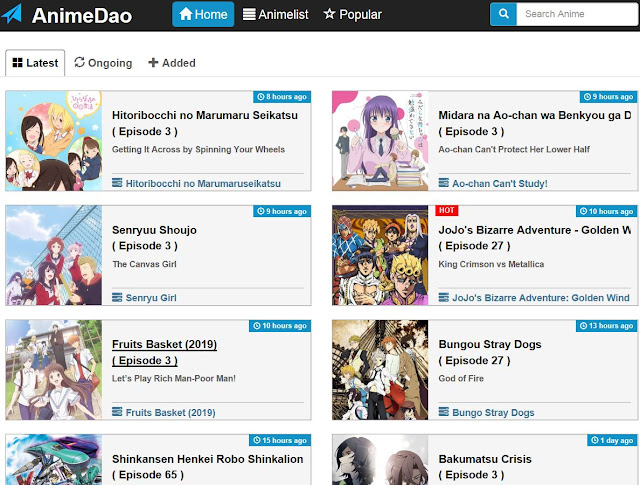Click the HOT badge on JoJo's card
Image resolution: width=640 pixels, height=485 pixels.
coord(447,210)
